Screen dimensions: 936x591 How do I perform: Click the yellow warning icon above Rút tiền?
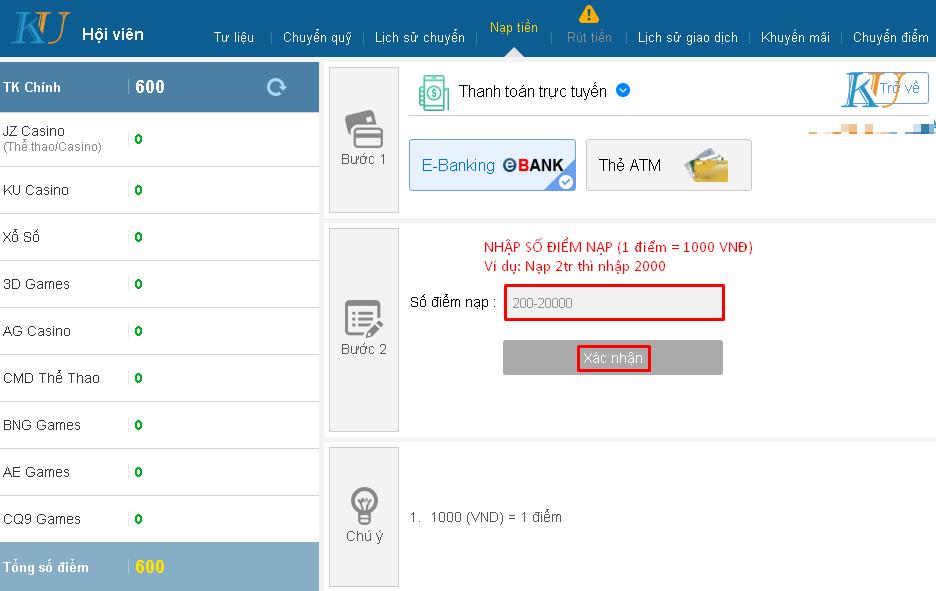(x=589, y=14)
